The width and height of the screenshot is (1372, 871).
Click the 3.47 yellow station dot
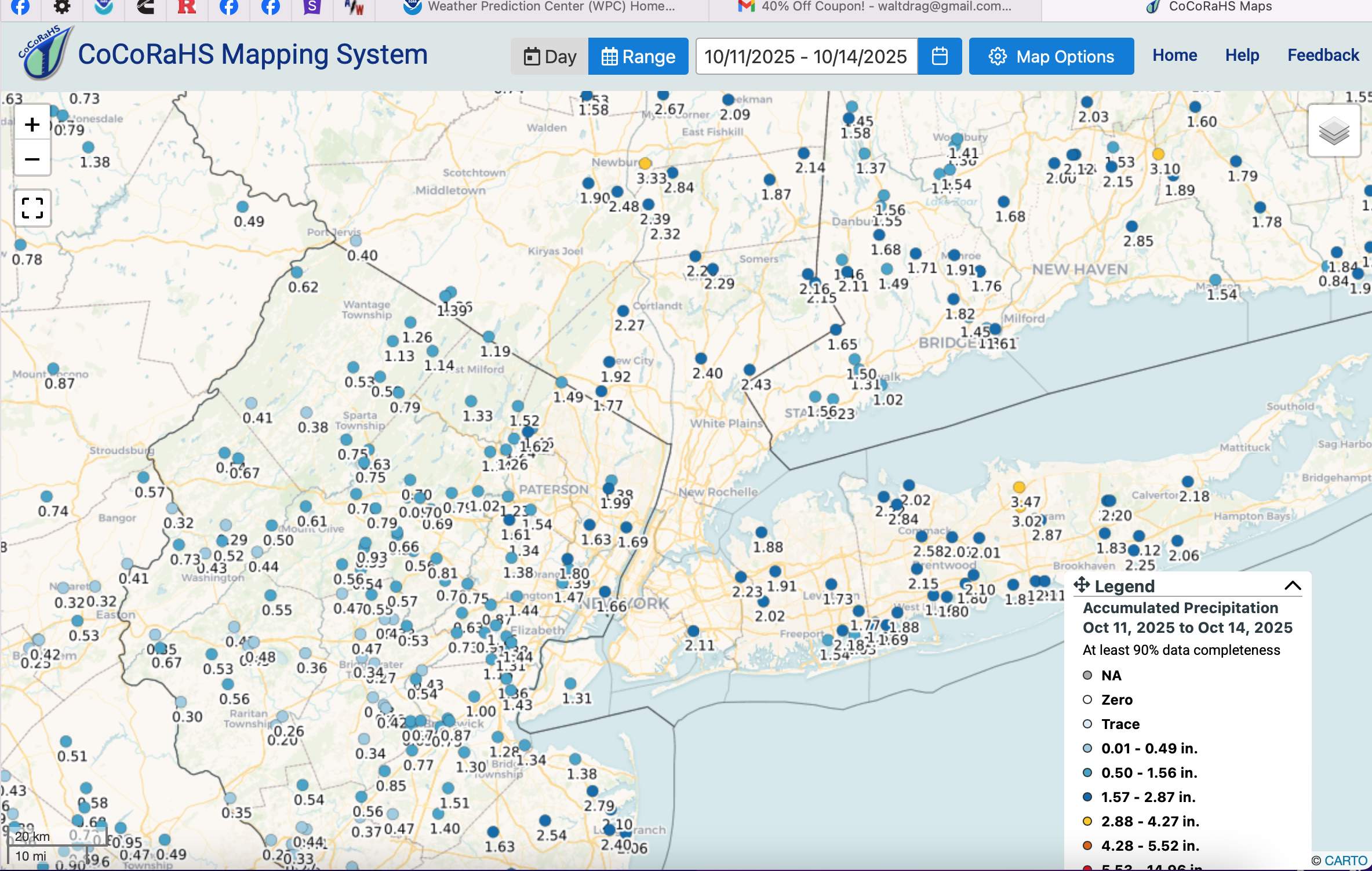pos(1019,487)
